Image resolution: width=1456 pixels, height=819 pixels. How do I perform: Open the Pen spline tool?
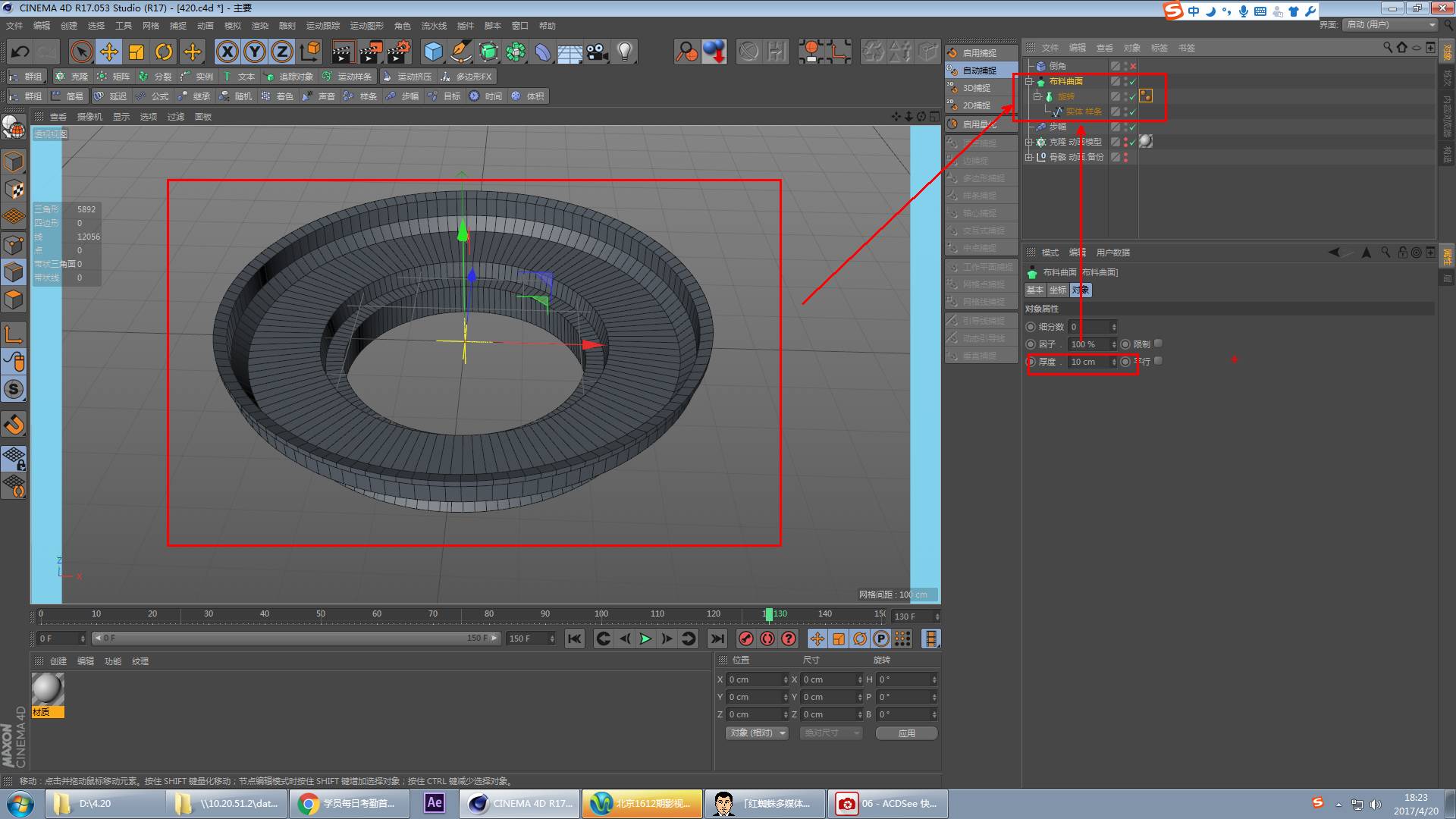click(460, 52)
